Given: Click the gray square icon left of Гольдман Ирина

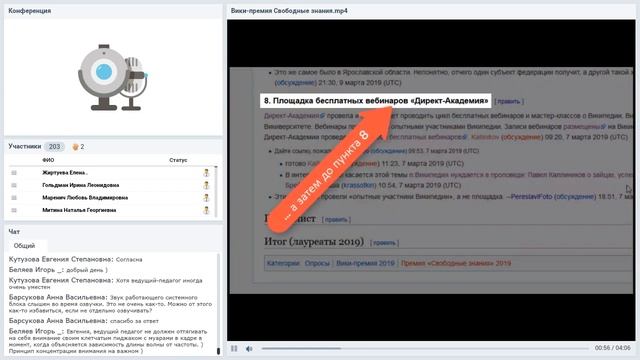Looking at the screenshot, I should (x=14, y=185).
